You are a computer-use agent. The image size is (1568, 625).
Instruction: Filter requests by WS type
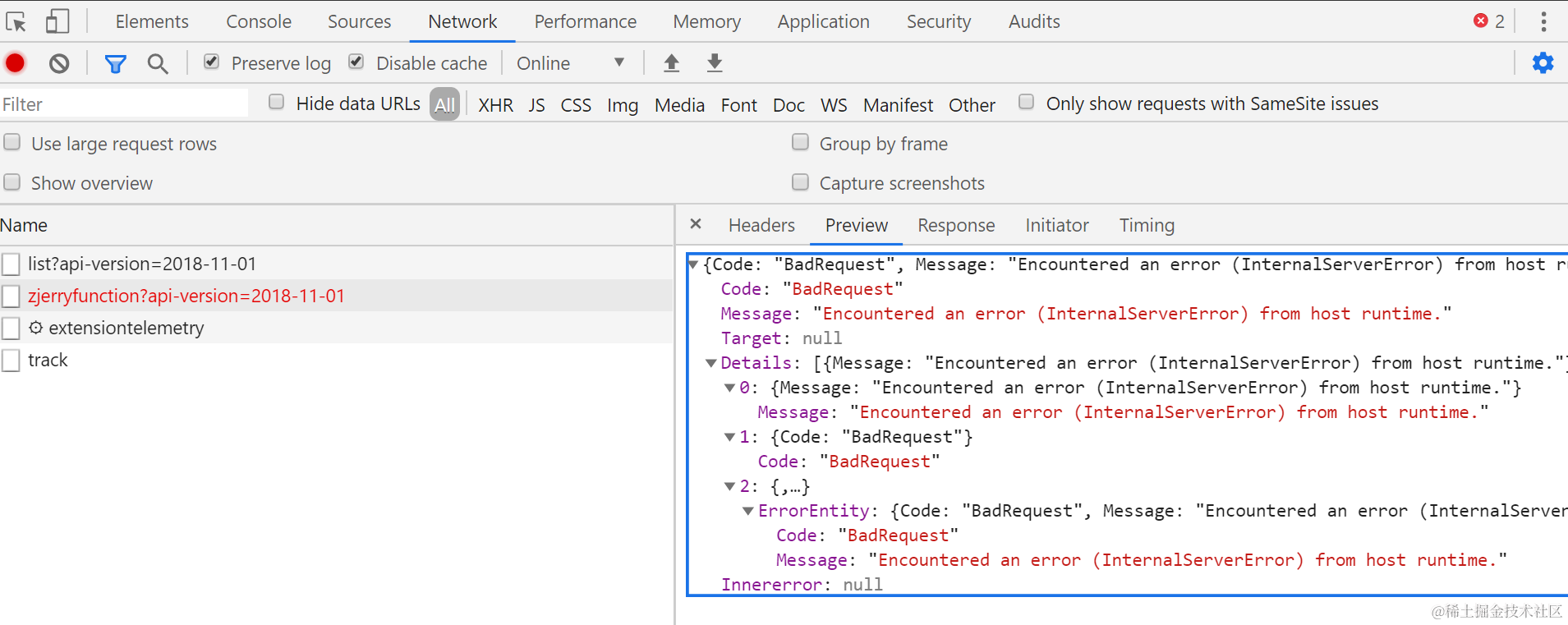(834, 105)
